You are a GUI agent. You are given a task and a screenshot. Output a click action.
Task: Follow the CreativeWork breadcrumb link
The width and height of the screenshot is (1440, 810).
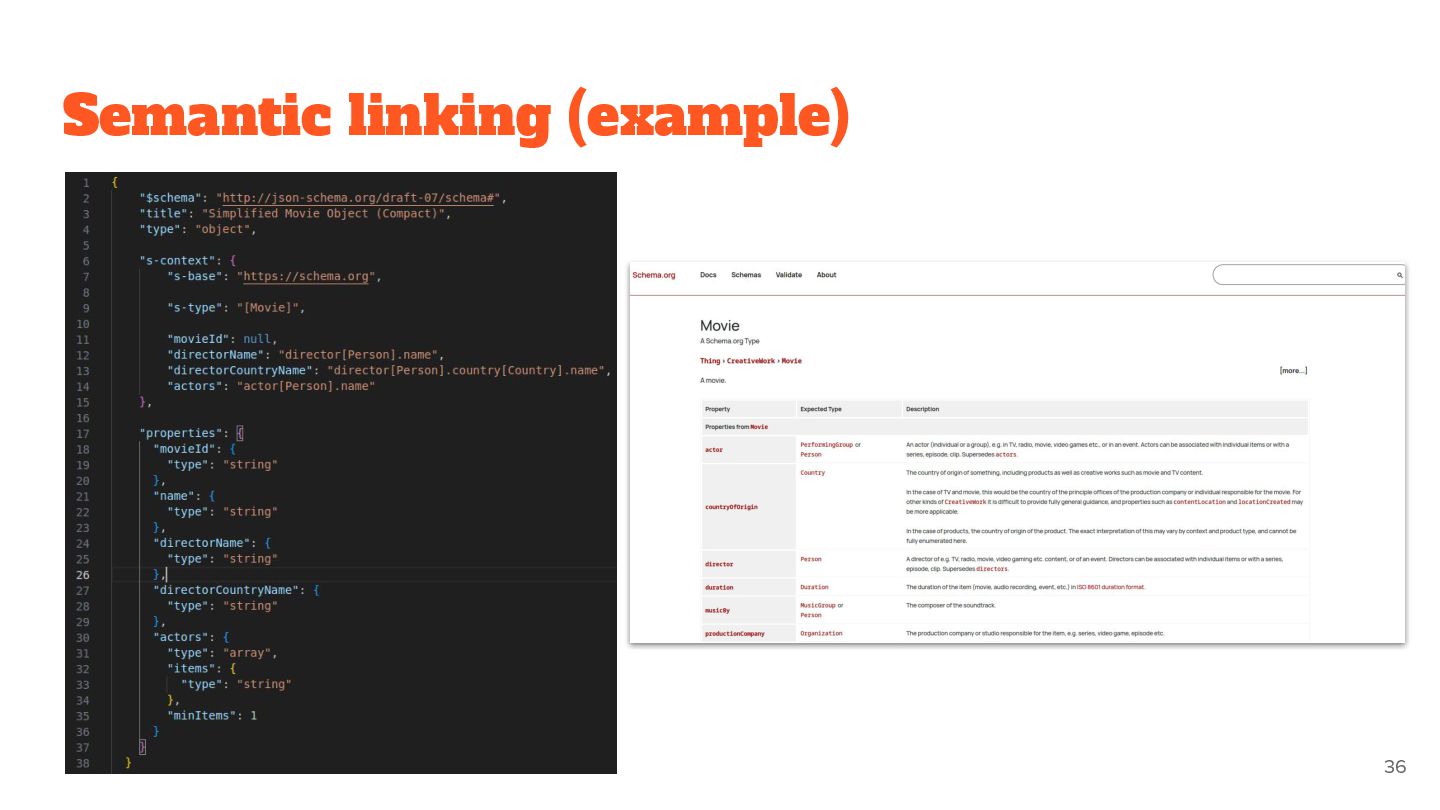pyautogui.click(x=751, y=361)
